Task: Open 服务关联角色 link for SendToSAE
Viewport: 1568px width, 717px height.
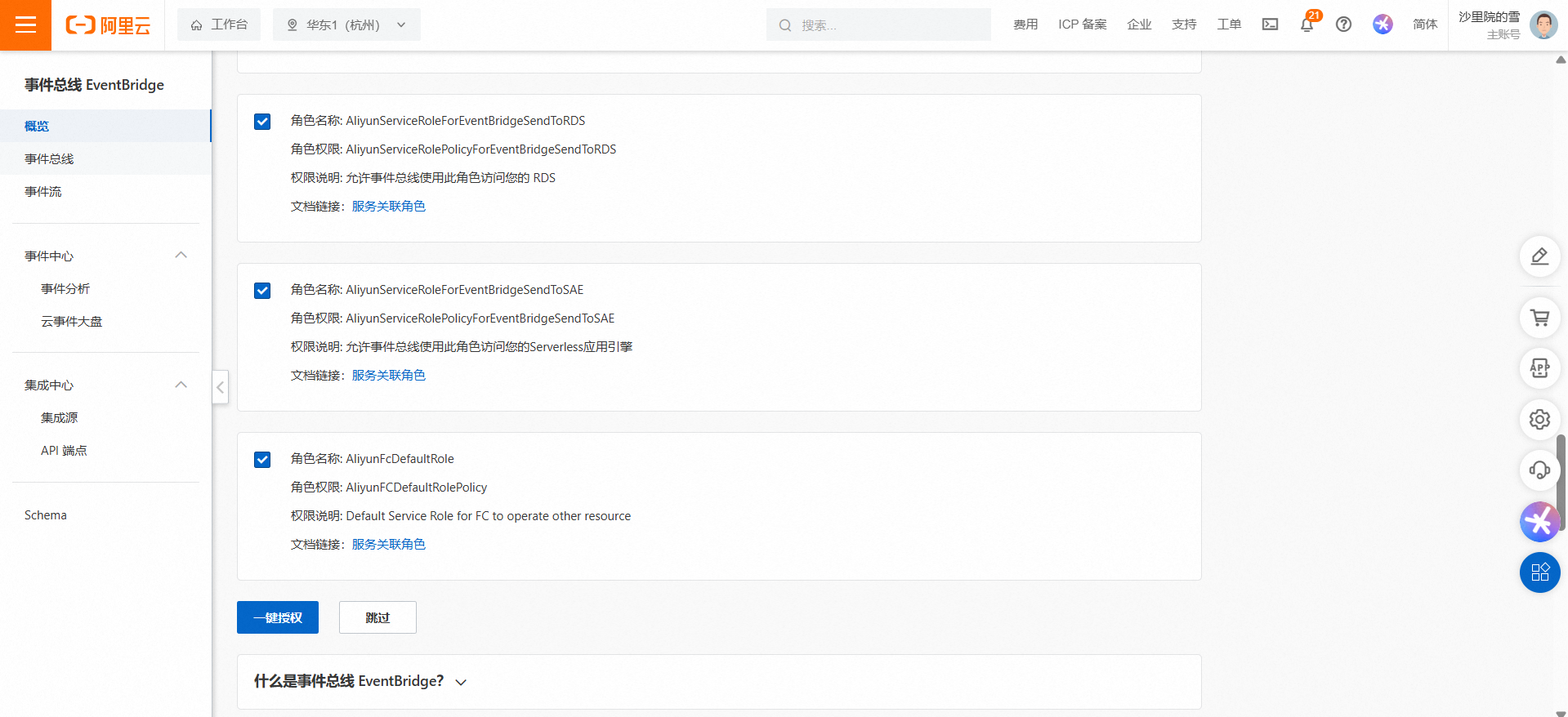Action: coord(389,375)
